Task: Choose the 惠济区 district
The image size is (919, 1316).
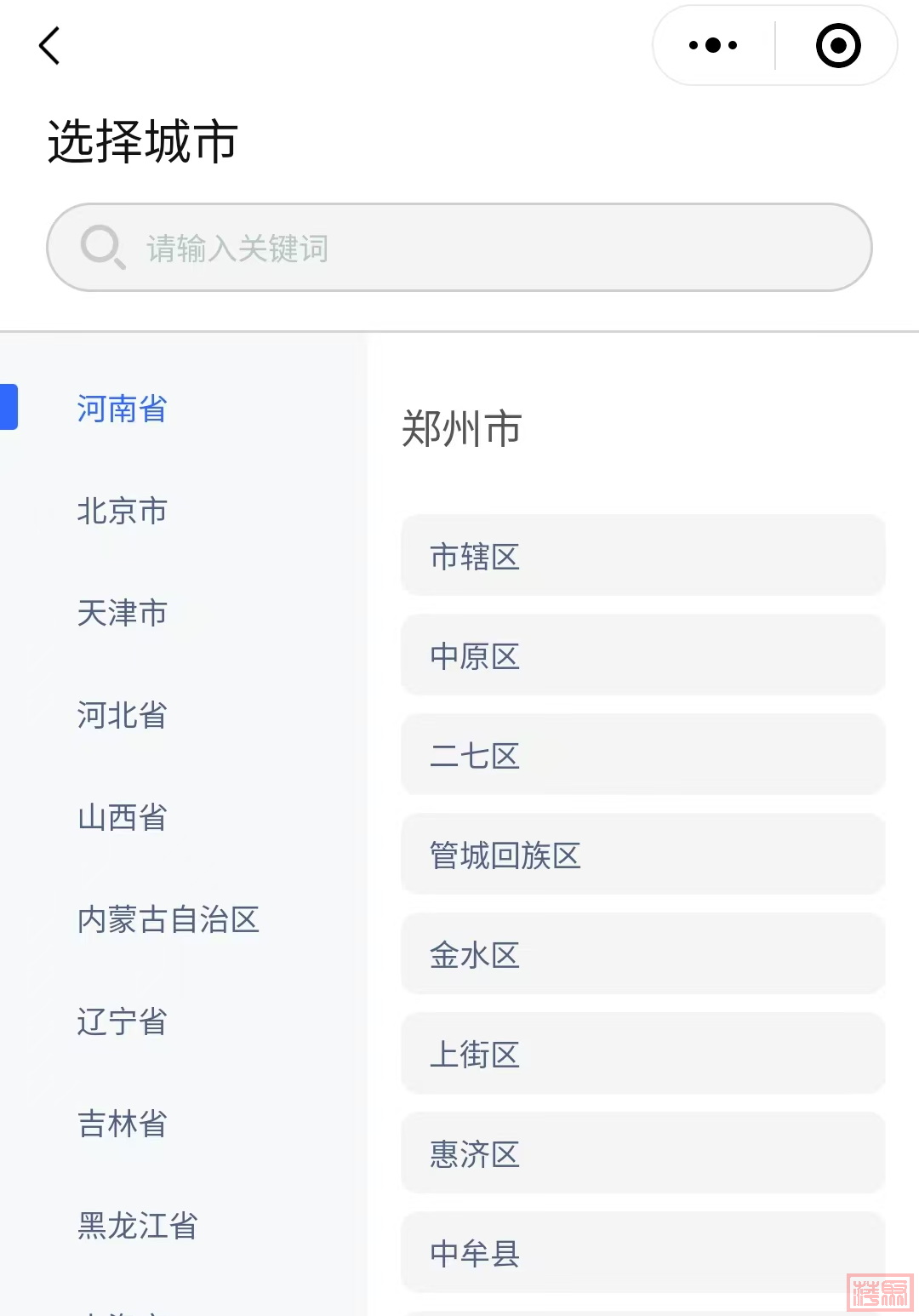Action: tap(642, 1153)
